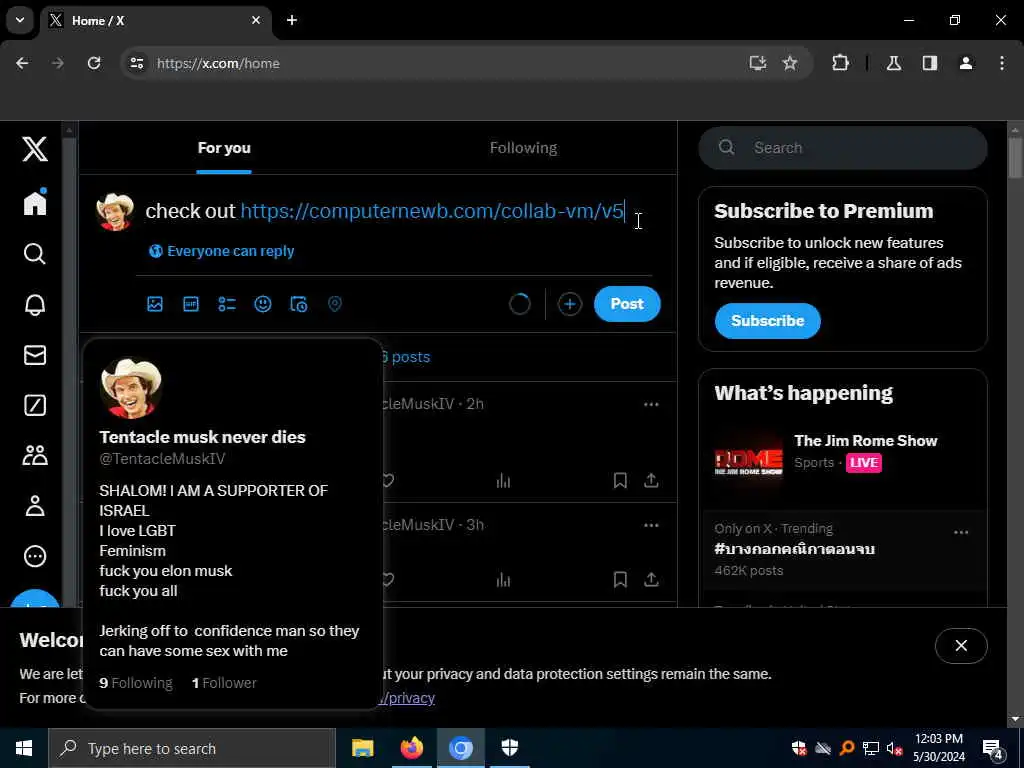The width and height of the screenshot is (1024, 768).
Task: Add another post with plus icon
Action: tap(569, 304)
